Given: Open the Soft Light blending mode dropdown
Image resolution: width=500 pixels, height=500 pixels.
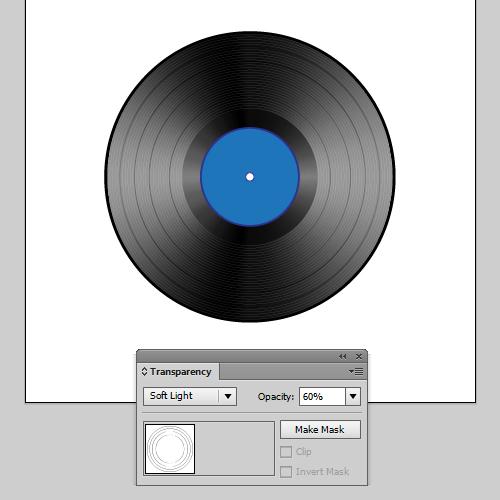Looking at the screenshot, I should pyautogui.click(x=190, y=396).
